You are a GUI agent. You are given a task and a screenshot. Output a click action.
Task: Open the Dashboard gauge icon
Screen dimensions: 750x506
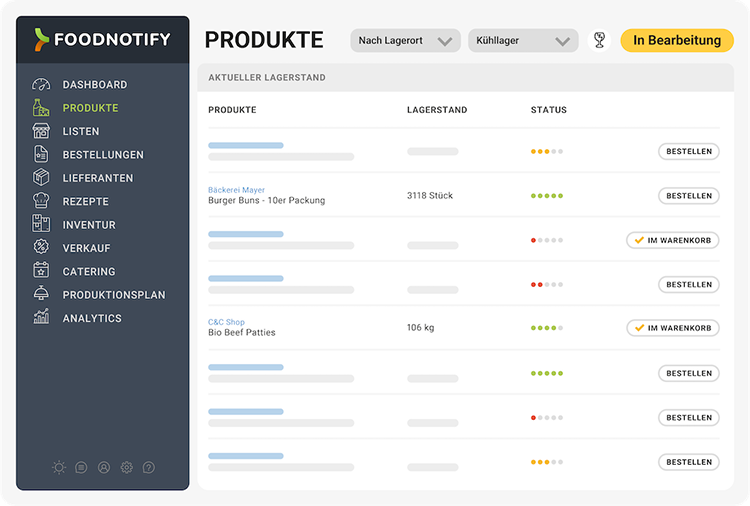41,85
